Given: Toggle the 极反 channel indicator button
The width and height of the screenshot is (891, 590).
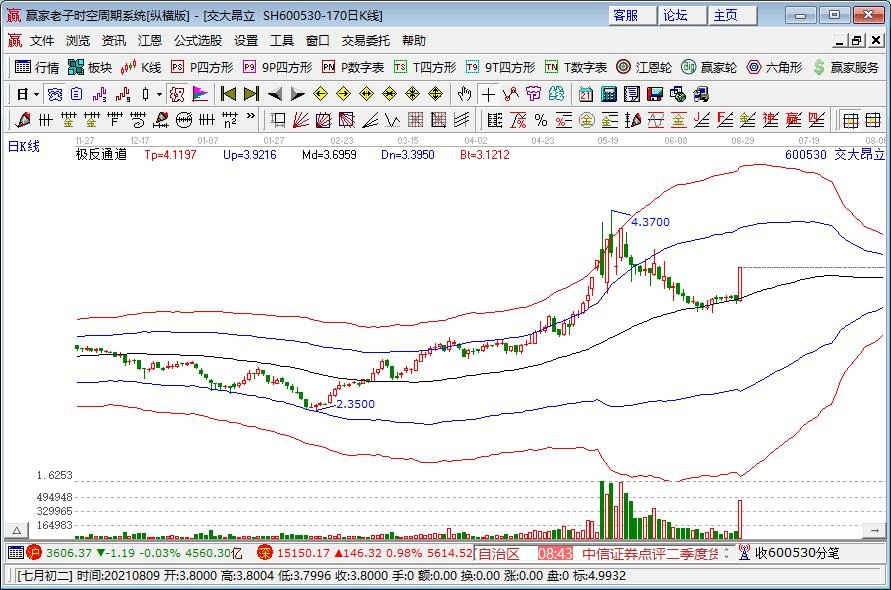Looking at the screenshot, I should [x=176, y=94].
